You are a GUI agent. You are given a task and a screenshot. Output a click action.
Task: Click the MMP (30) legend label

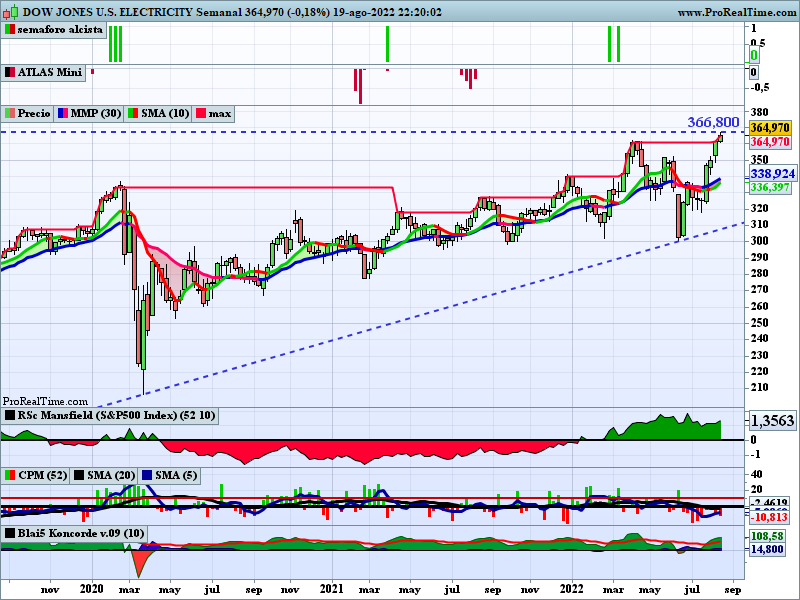89,113
